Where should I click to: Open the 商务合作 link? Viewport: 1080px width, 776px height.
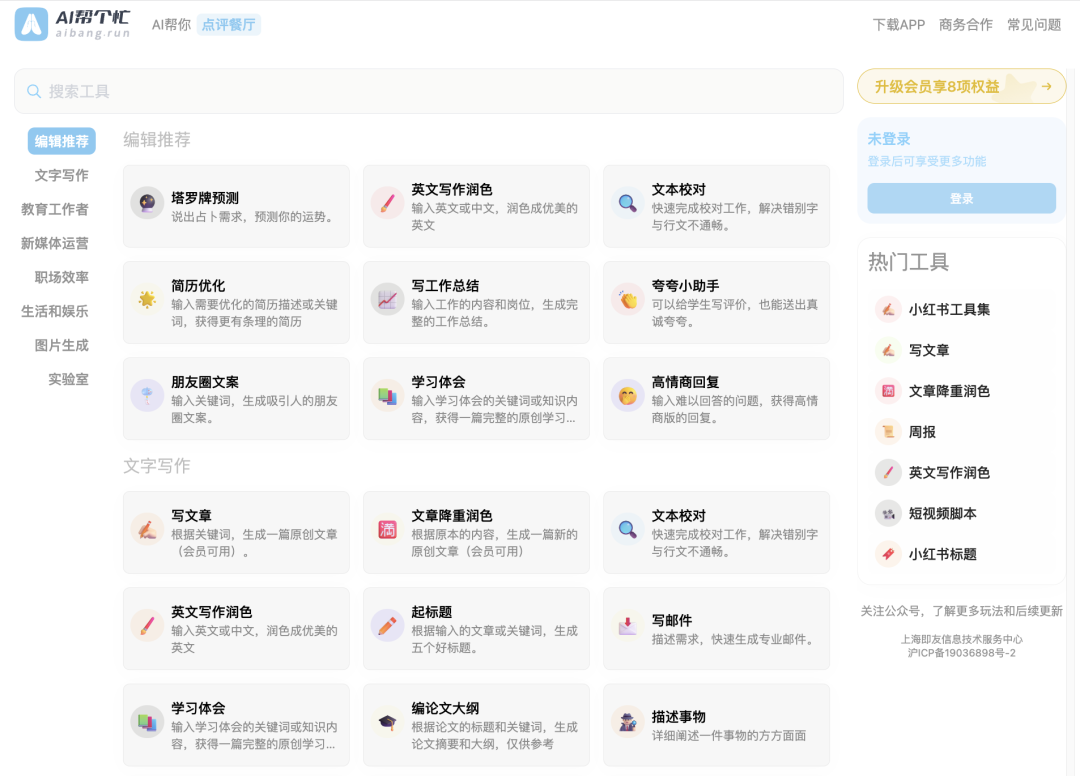coord(966,25)
